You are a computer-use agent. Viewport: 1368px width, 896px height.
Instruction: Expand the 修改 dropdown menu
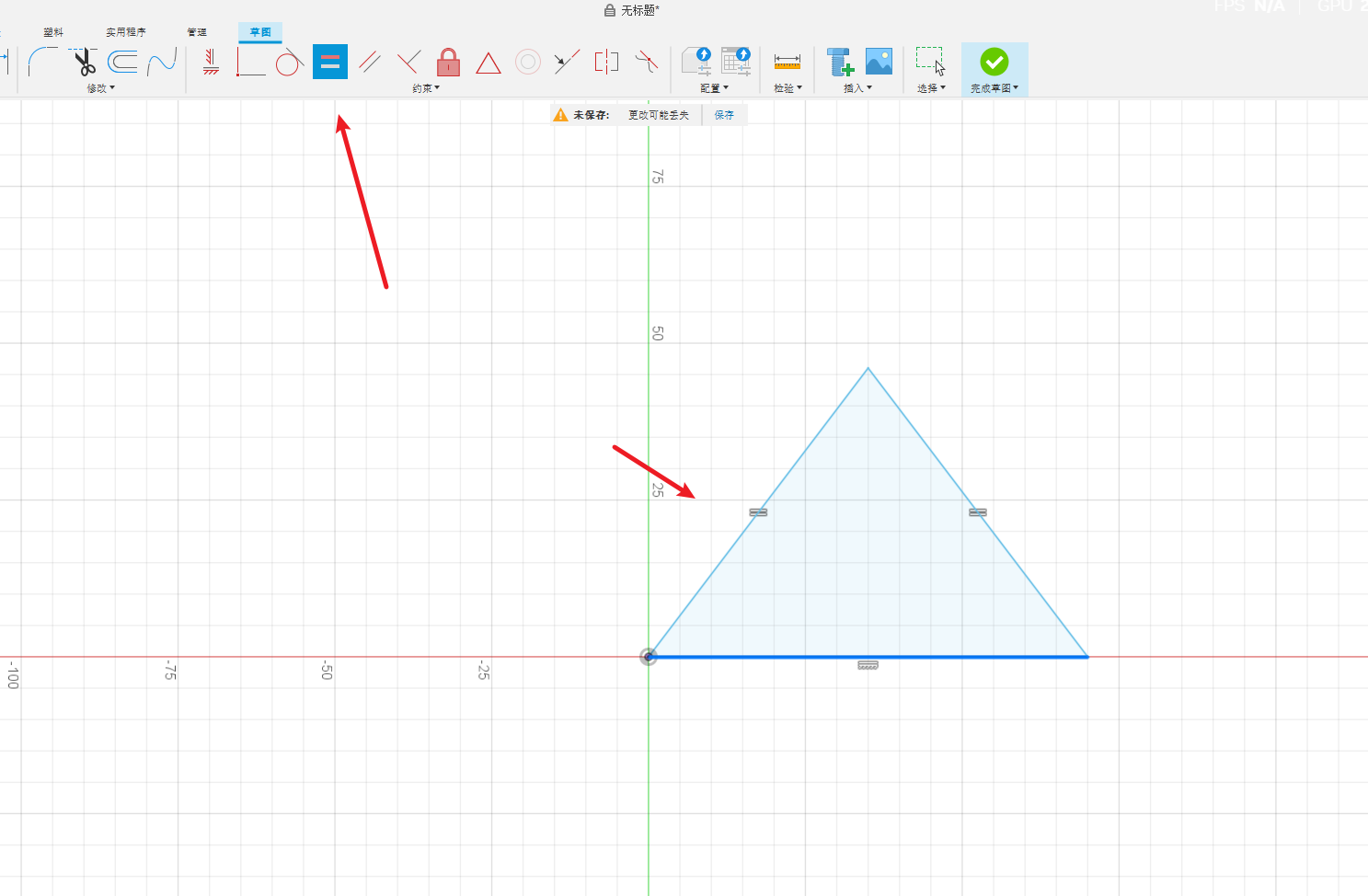click(x=100, y=88)
